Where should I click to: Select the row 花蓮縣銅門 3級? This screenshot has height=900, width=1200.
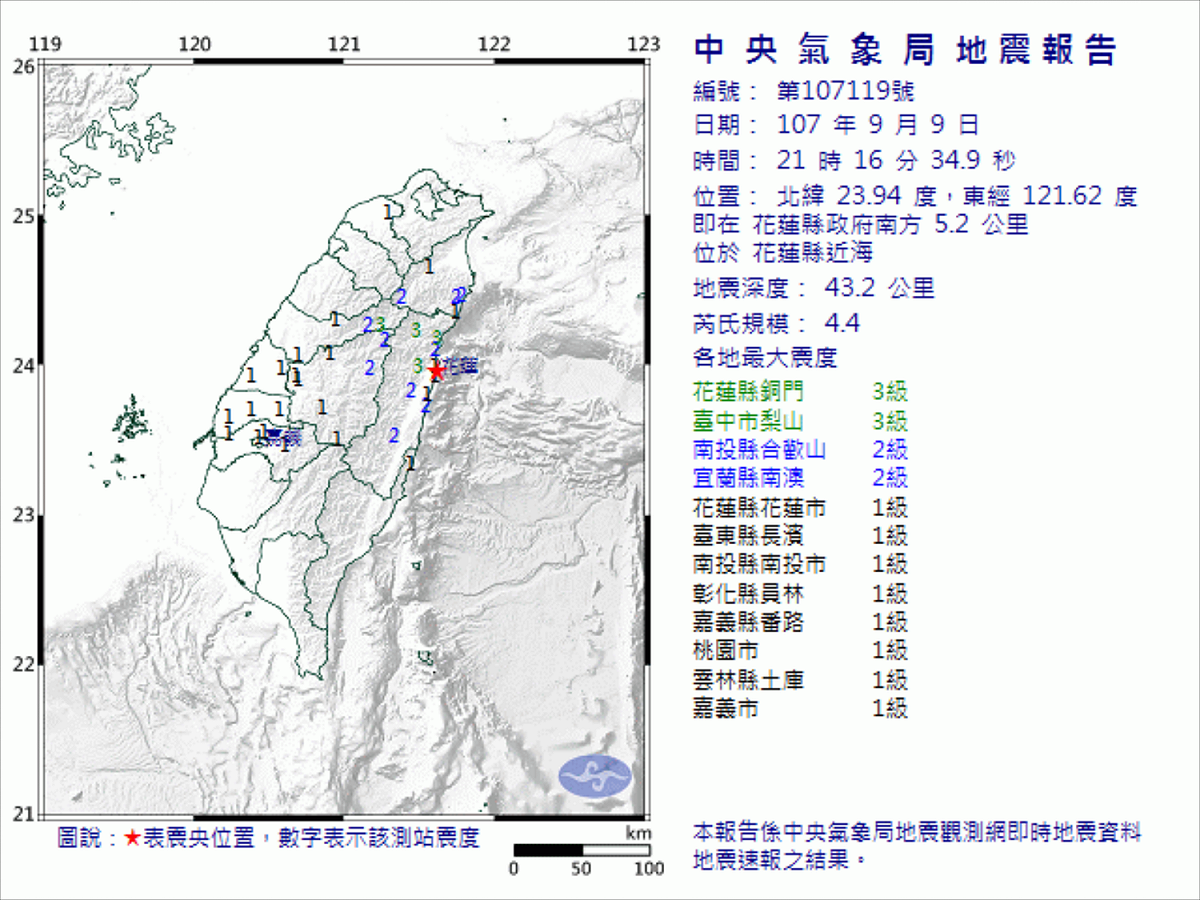800,391
